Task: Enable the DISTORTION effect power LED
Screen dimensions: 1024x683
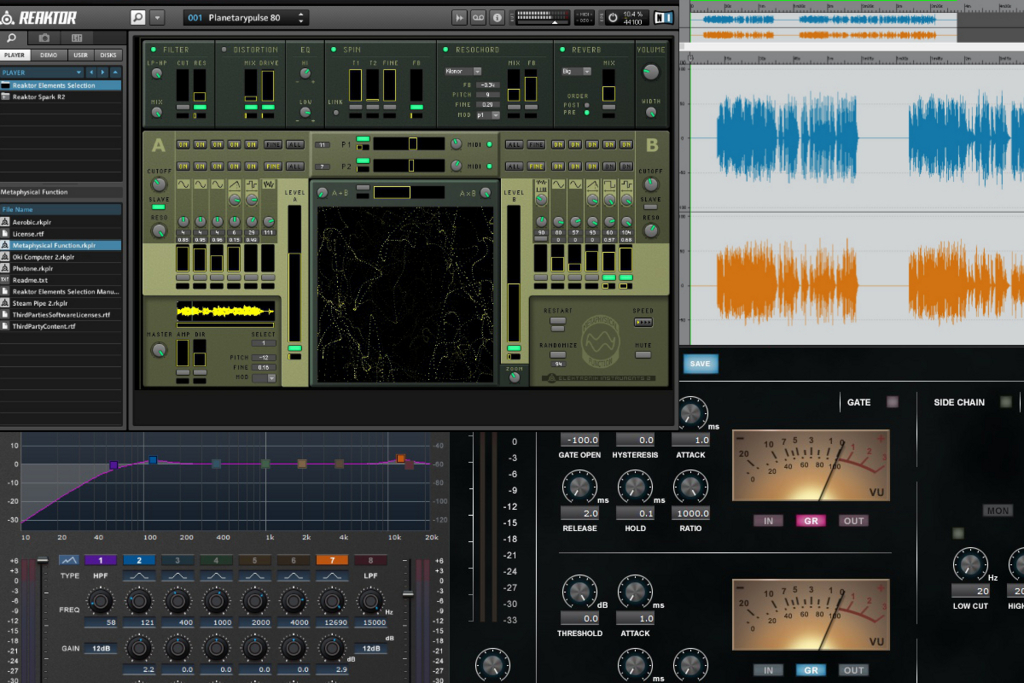Action: (223, 50)
